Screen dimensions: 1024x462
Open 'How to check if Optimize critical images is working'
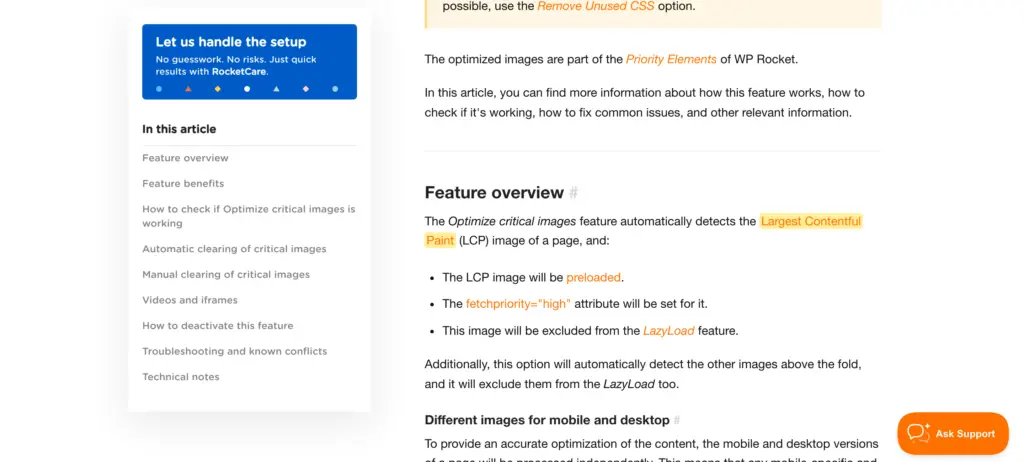[x=249, y=216]
